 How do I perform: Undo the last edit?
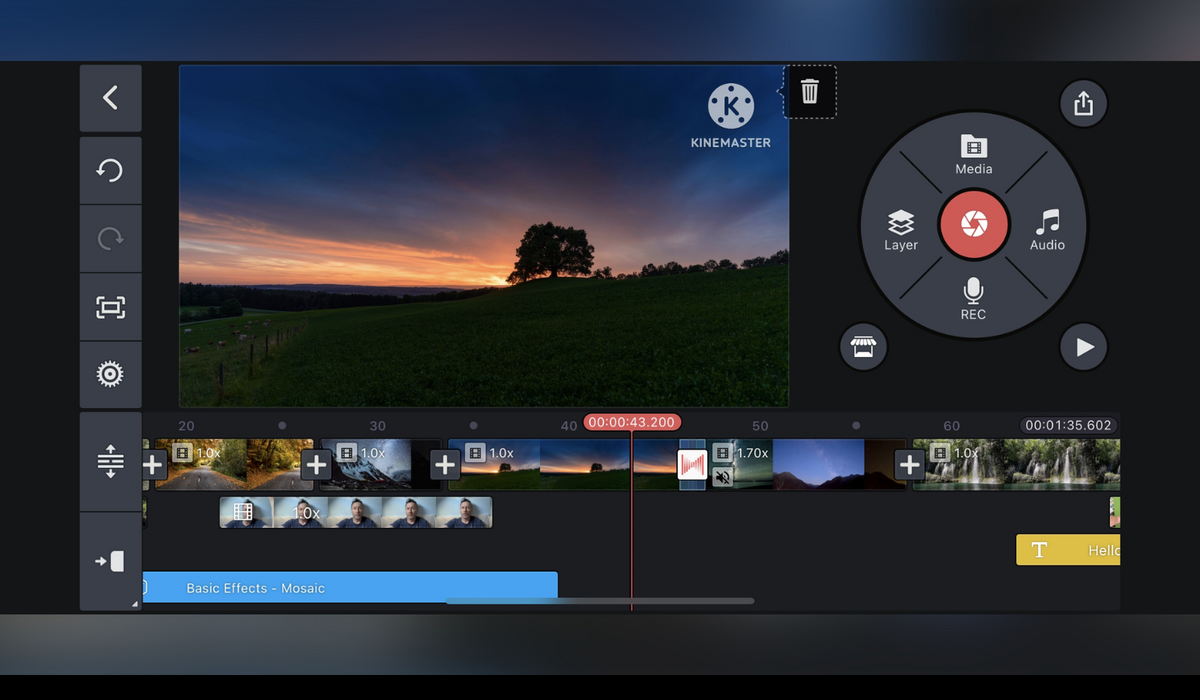pos(110,170)
